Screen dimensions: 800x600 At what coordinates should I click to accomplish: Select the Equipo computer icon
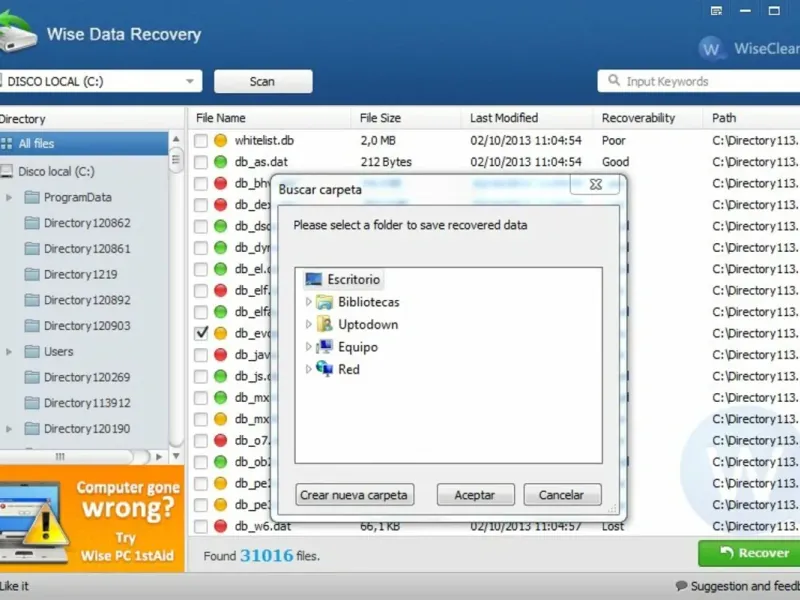pos(324,347)
